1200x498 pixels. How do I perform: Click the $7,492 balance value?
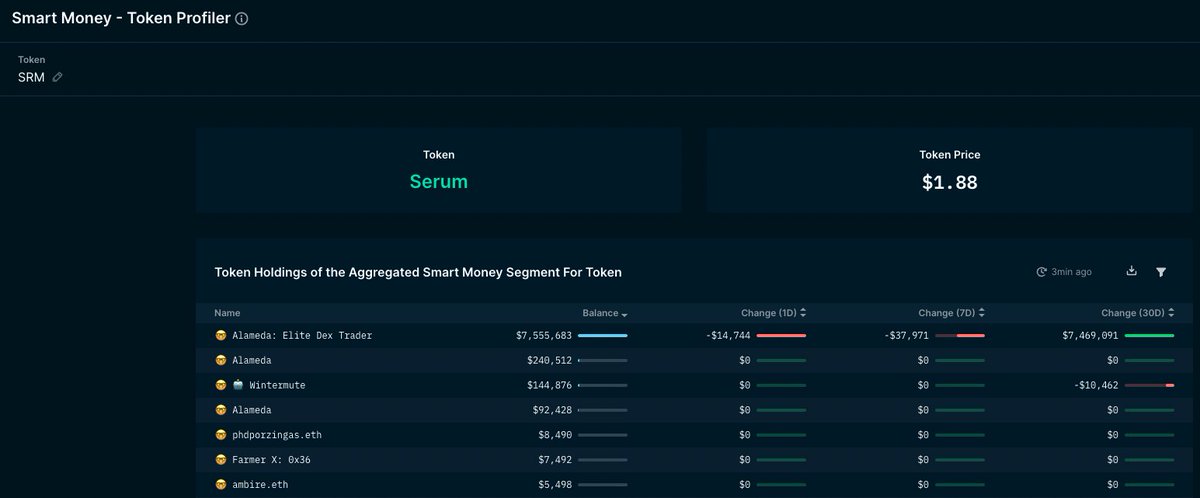[x=555, y=460]
